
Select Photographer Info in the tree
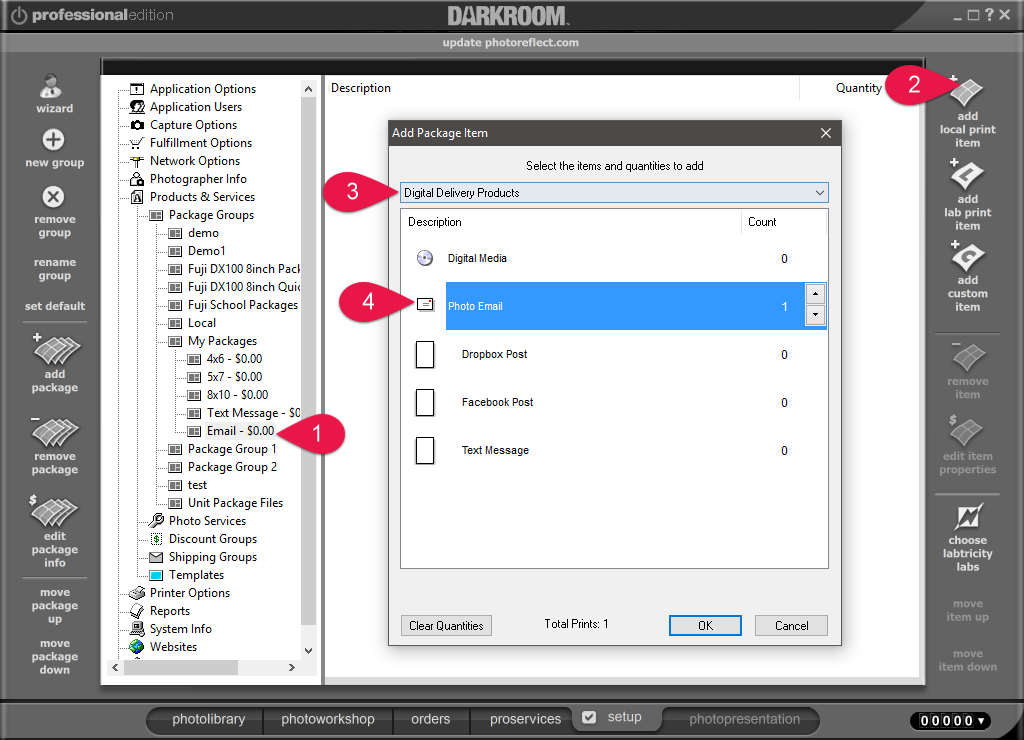click(x=198, y=179)
